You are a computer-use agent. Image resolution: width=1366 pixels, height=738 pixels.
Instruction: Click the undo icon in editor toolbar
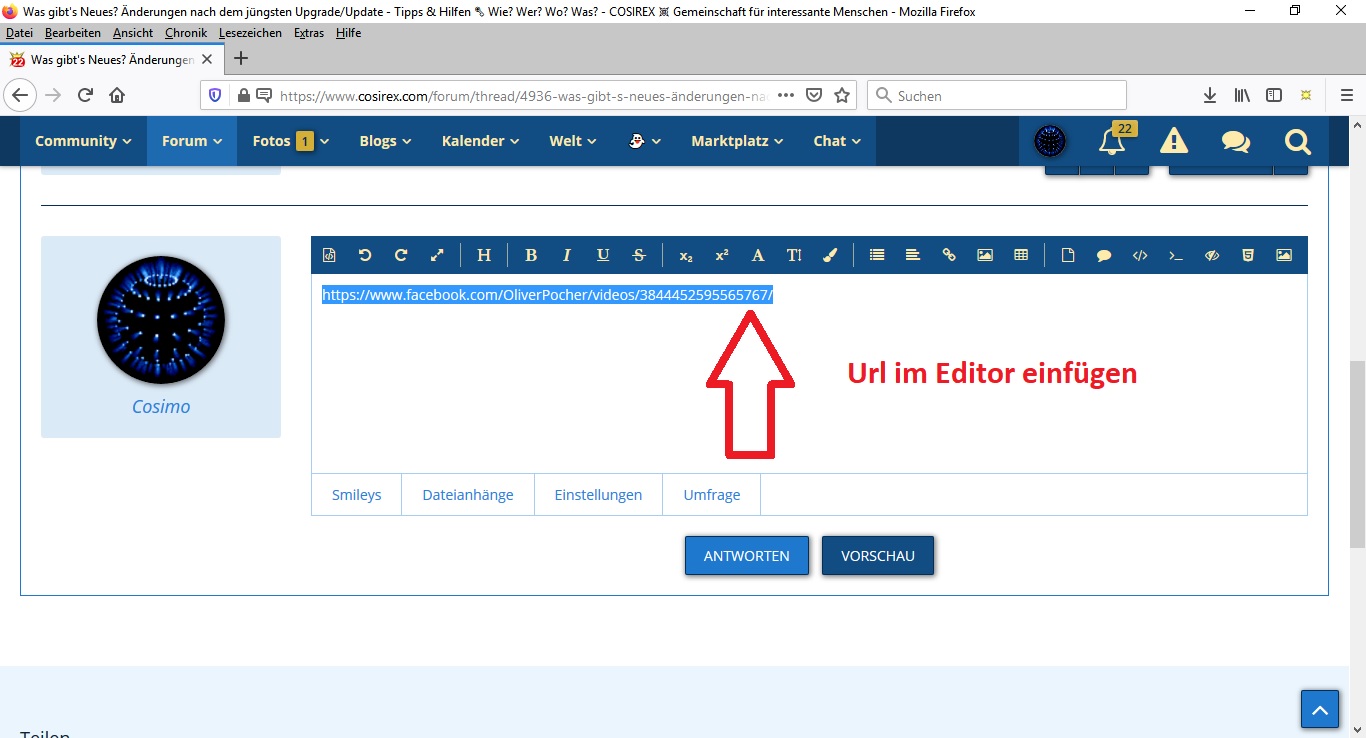click(x=365, y=255)
